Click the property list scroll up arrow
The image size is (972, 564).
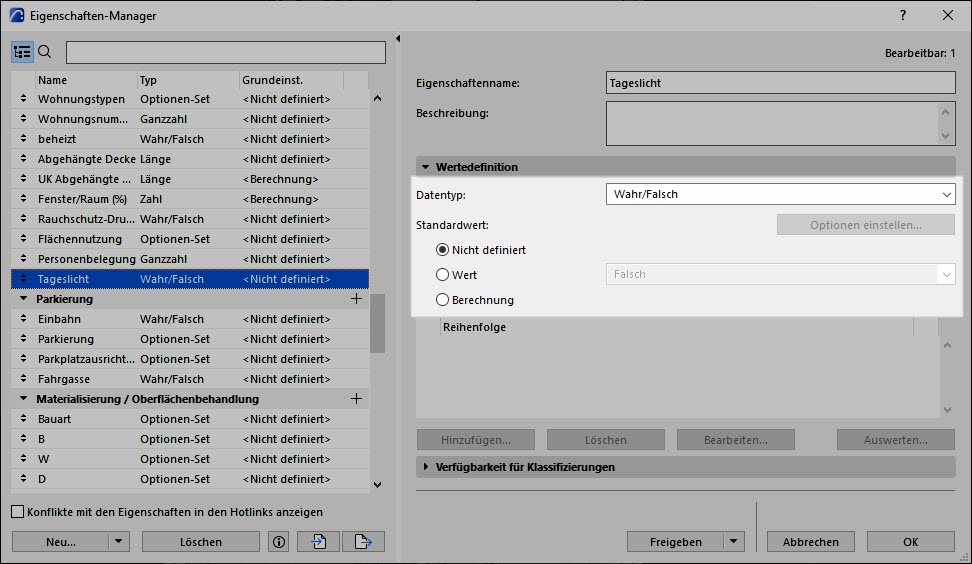coord(378,99)
